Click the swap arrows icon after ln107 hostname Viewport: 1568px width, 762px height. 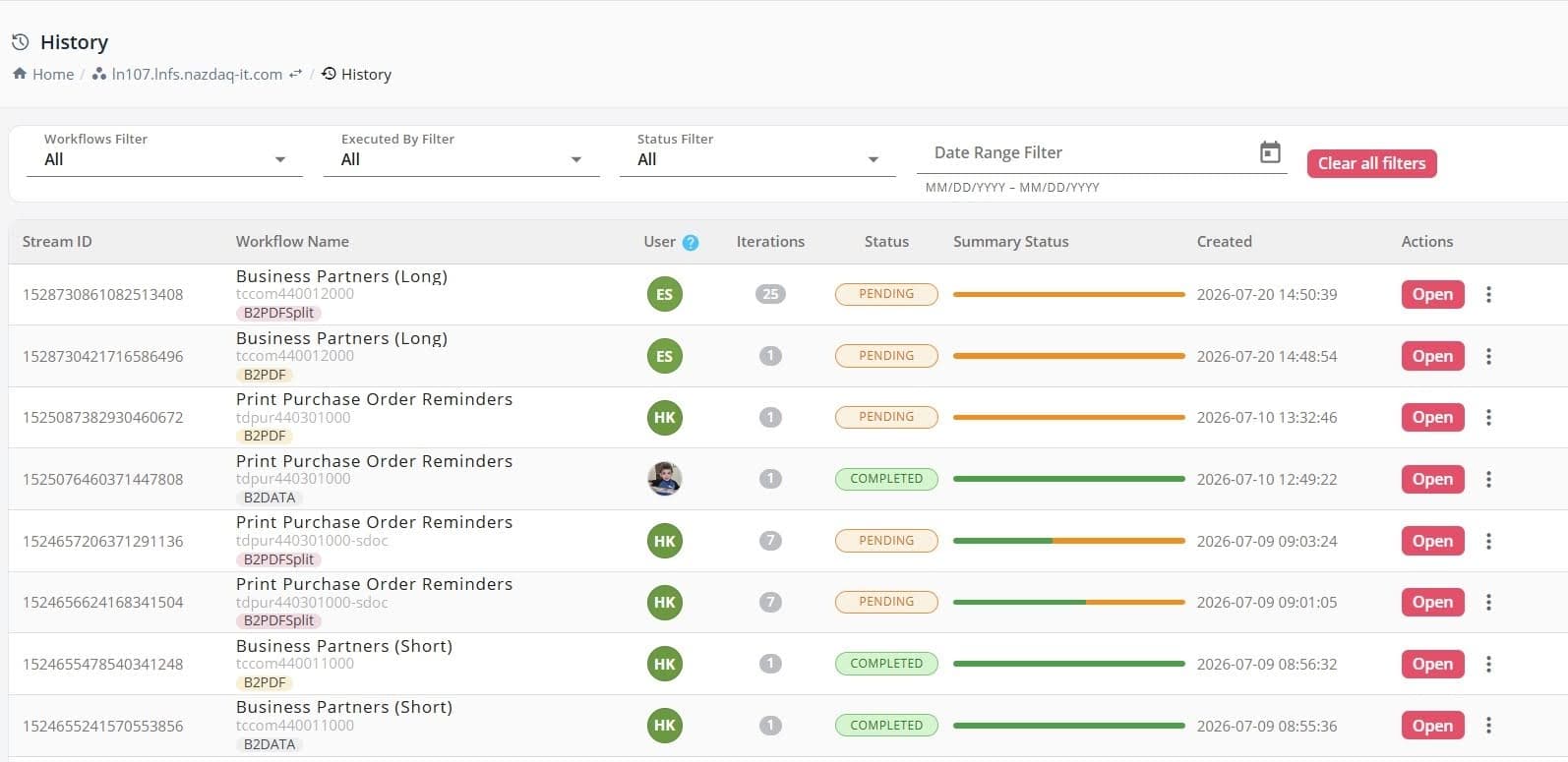pos(295,74)
